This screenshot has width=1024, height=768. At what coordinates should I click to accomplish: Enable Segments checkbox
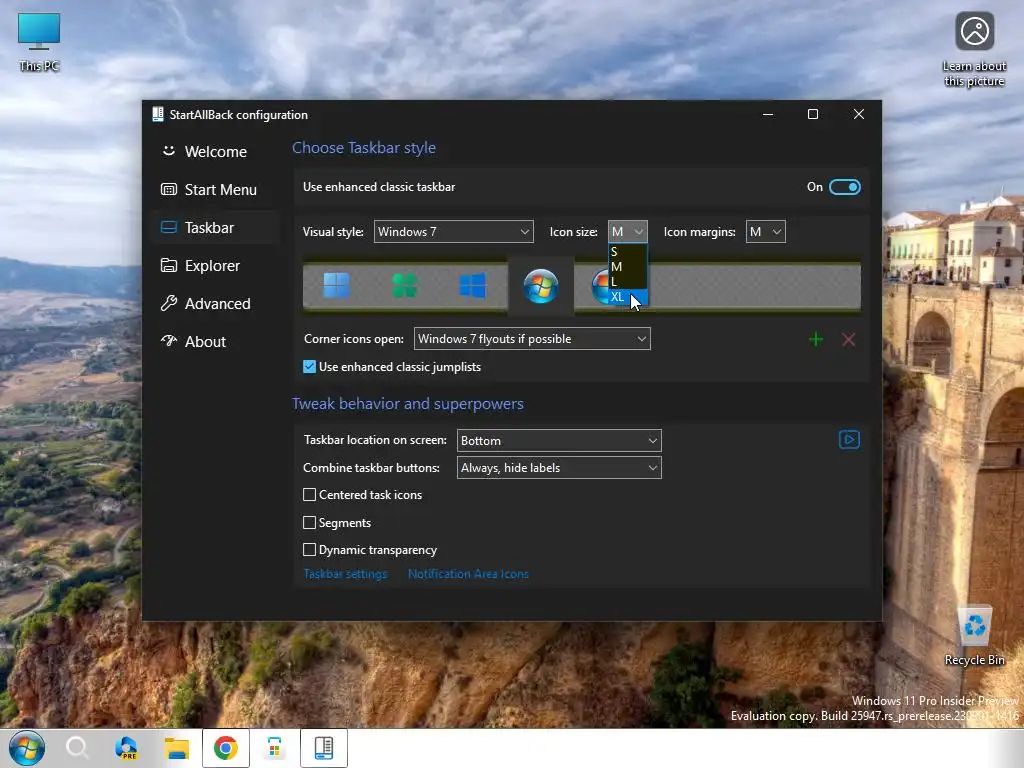pos(310,522)
